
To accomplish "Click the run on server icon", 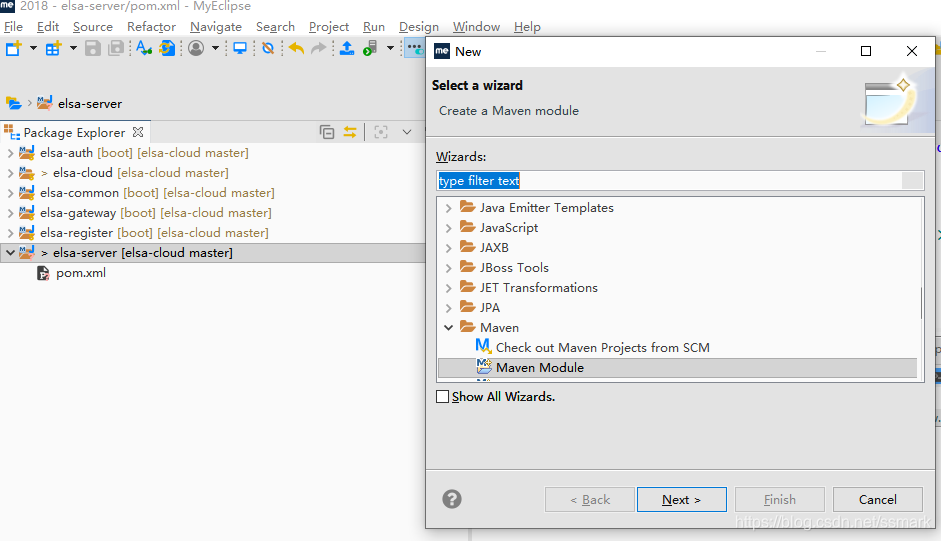I will coord(370,48).
